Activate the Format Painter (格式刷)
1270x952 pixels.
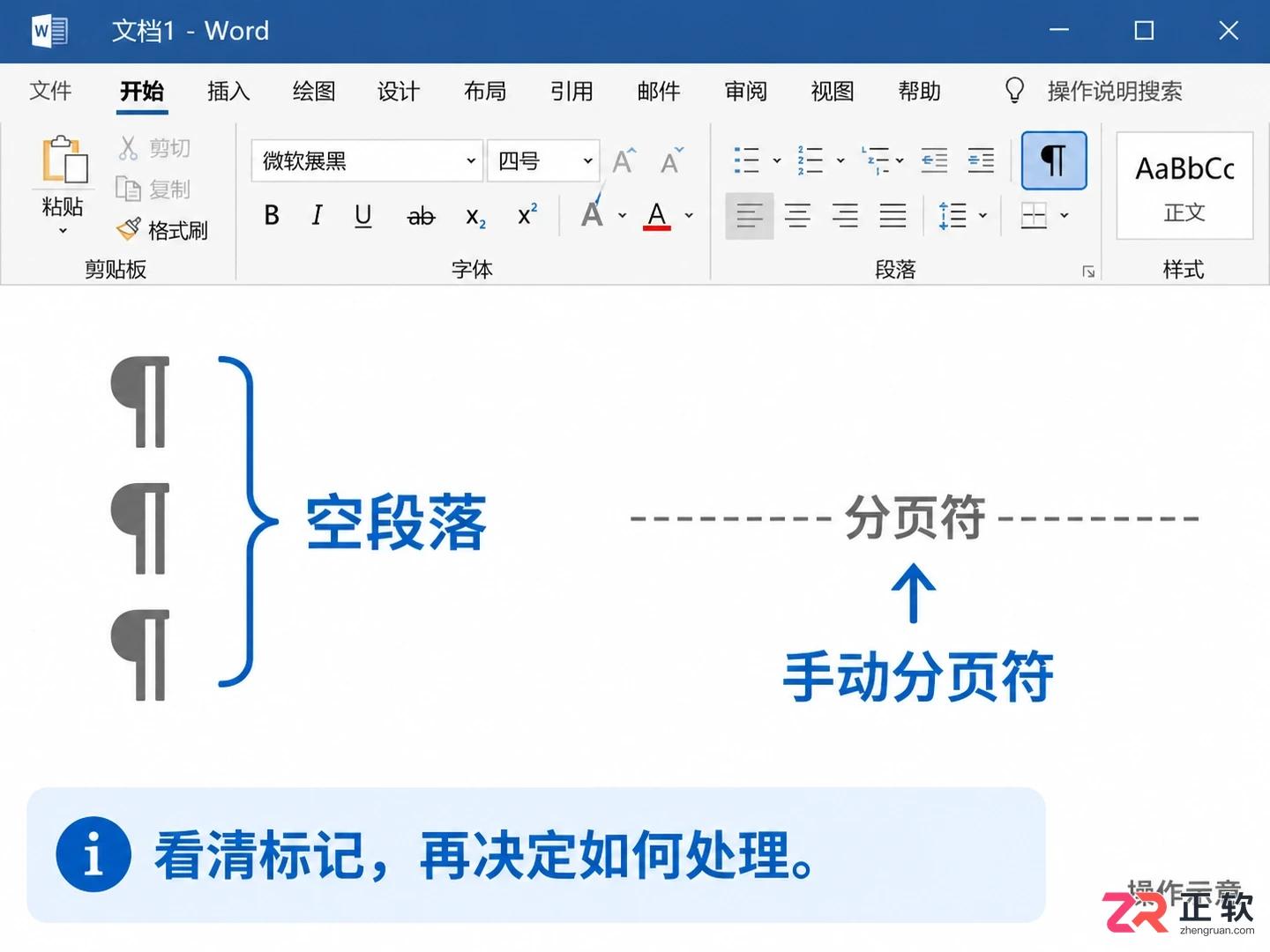pyautogui.click(x=162, y=230)
